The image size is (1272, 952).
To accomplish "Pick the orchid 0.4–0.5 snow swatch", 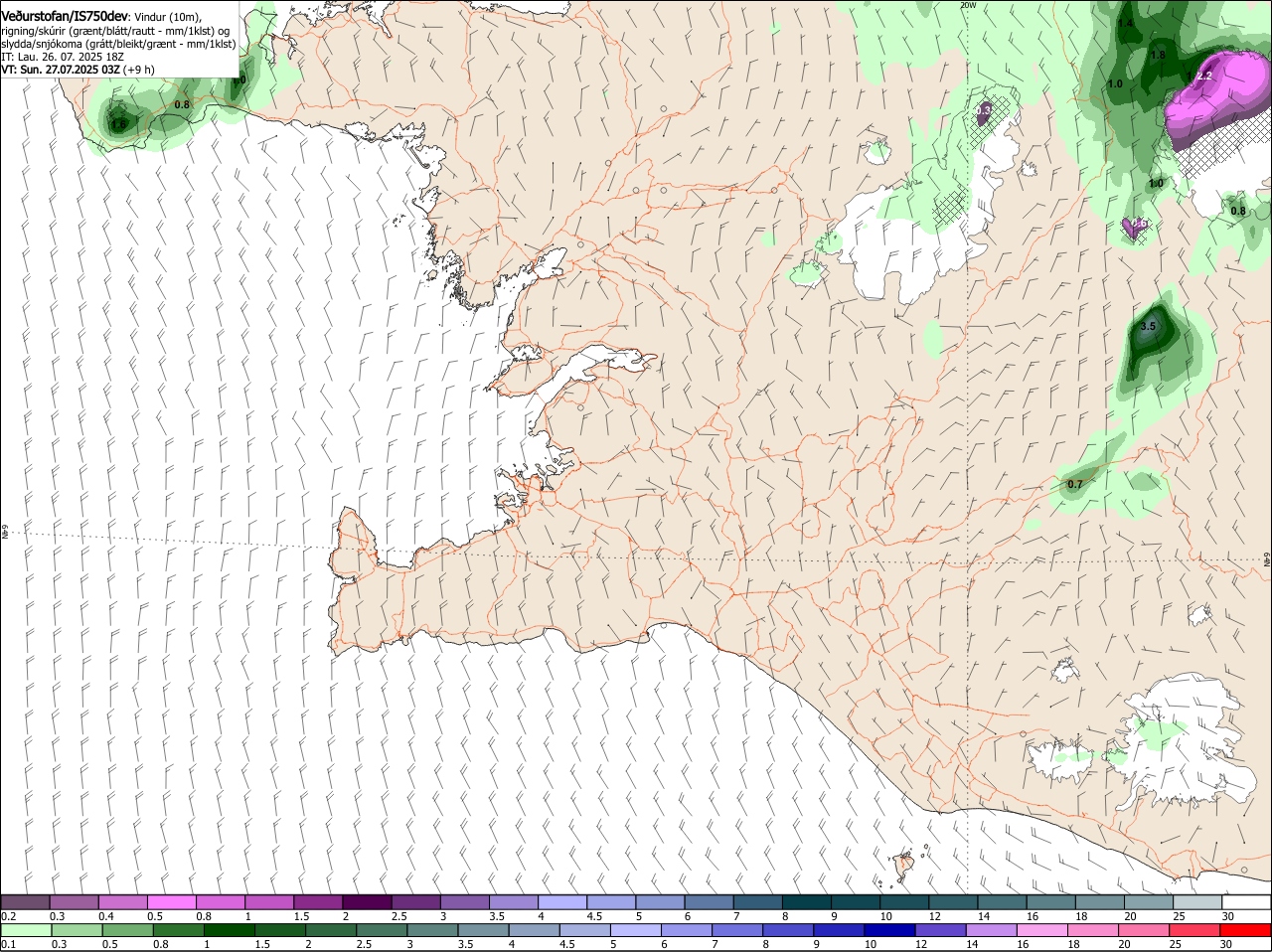I will pos(123,902).
